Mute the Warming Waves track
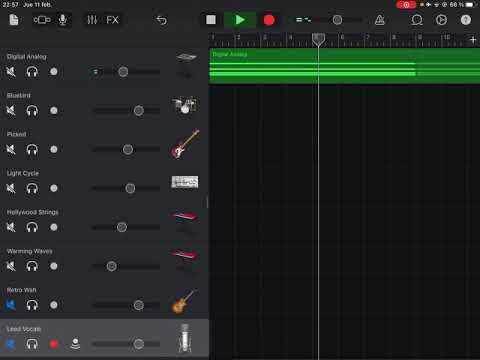Viewport: 480px width, 360px height. pos(11,266)
